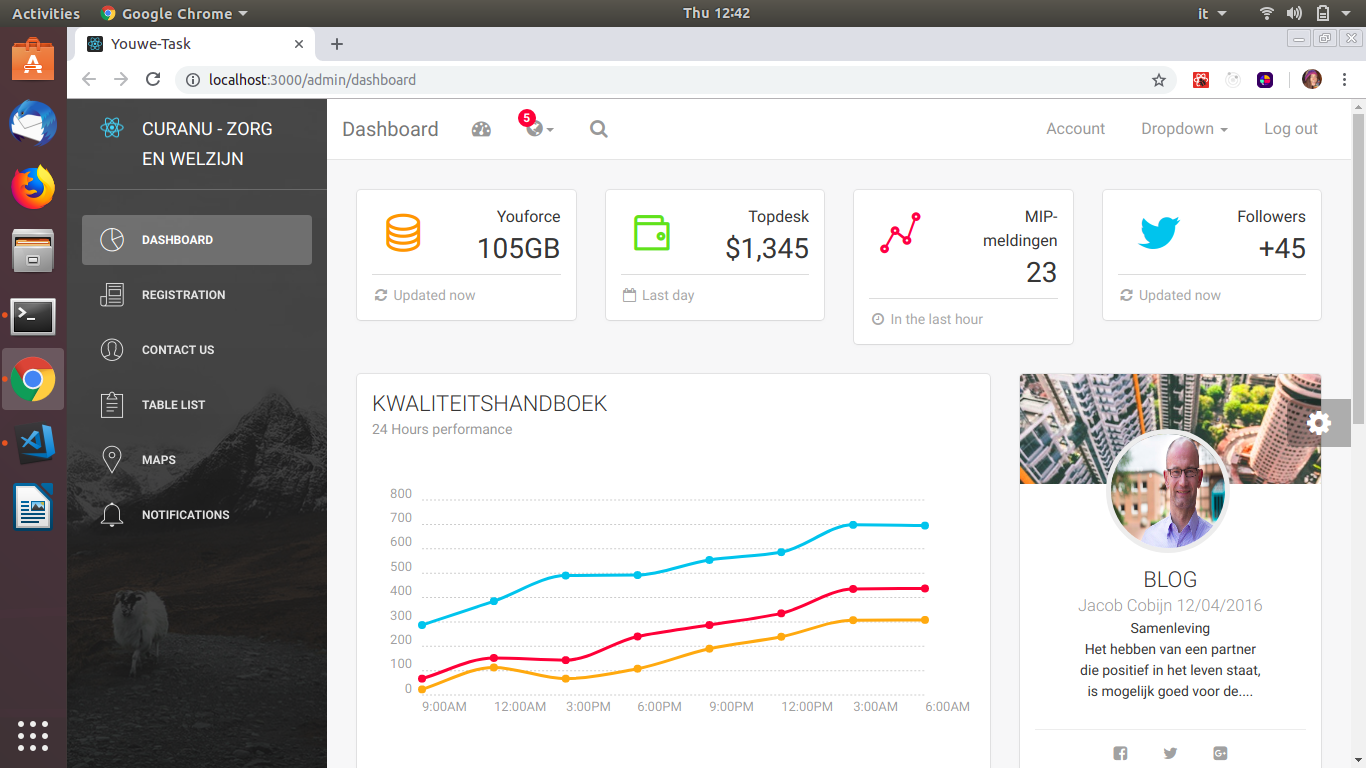1366x768 pixels.
Task: Open the system keyboard language 'it' menu
Action: click(1211, 13)
